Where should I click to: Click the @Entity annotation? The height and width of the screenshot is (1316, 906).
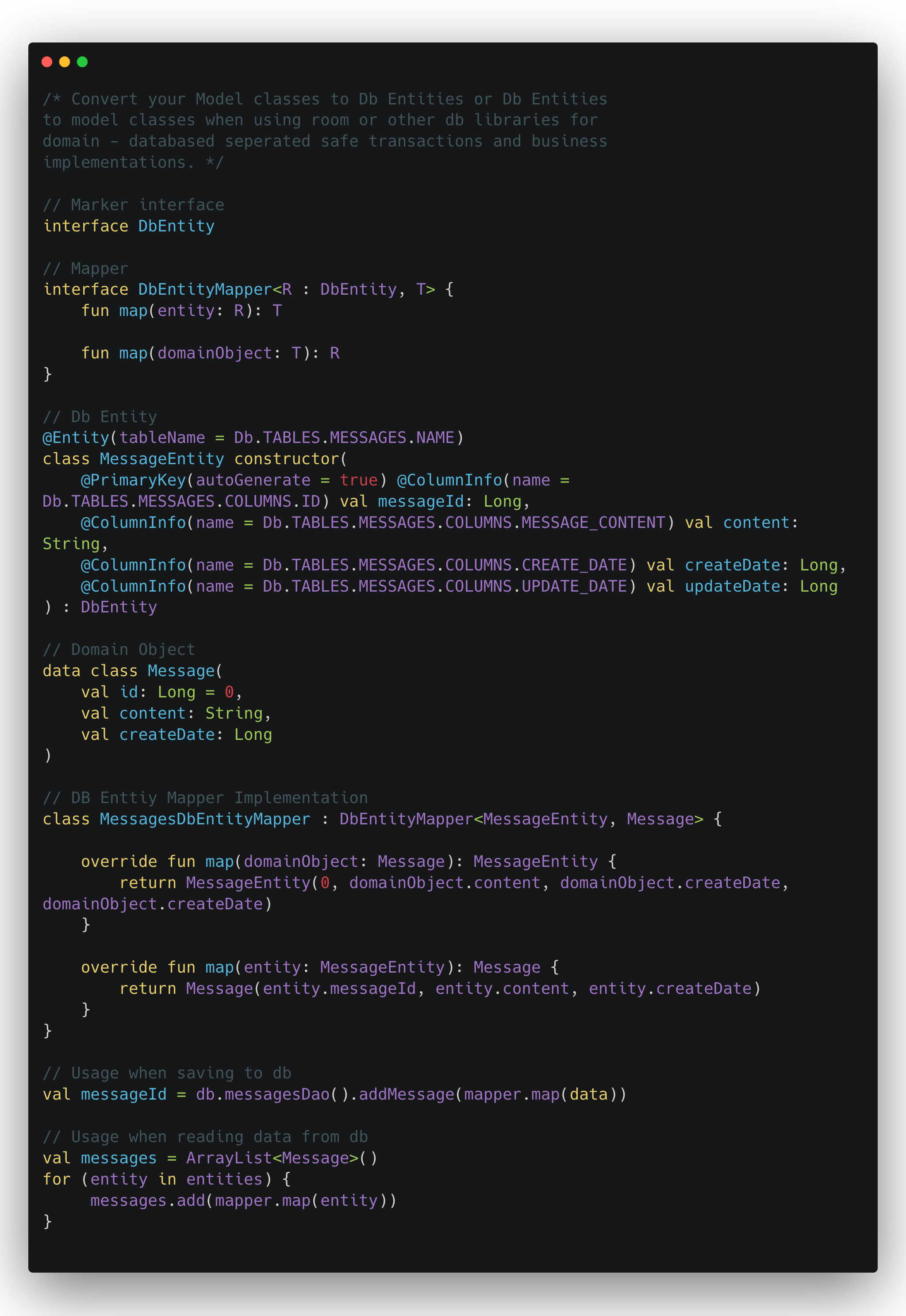point(76,438)
